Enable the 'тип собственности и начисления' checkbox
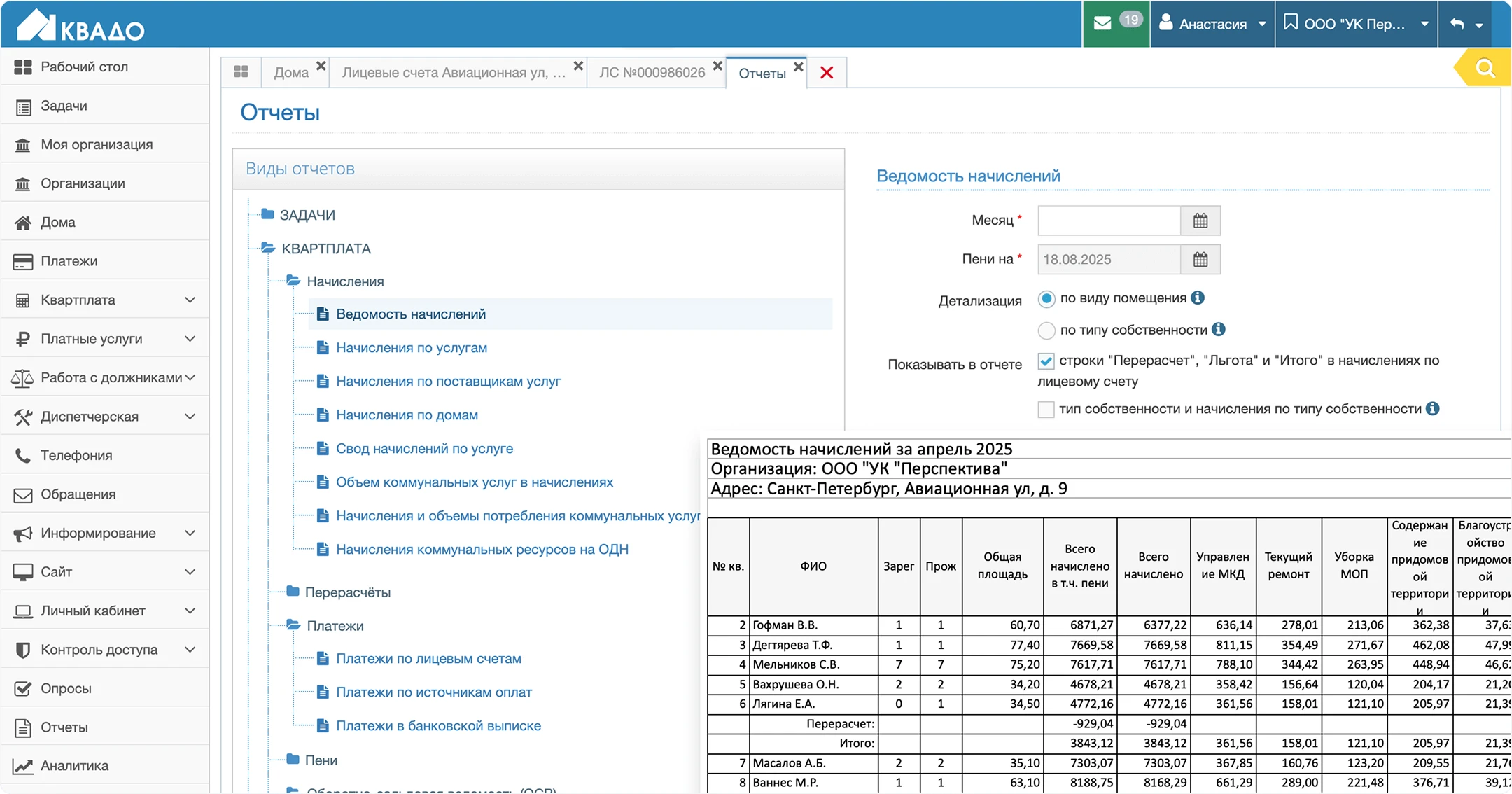 click(x=1045, y=410)
